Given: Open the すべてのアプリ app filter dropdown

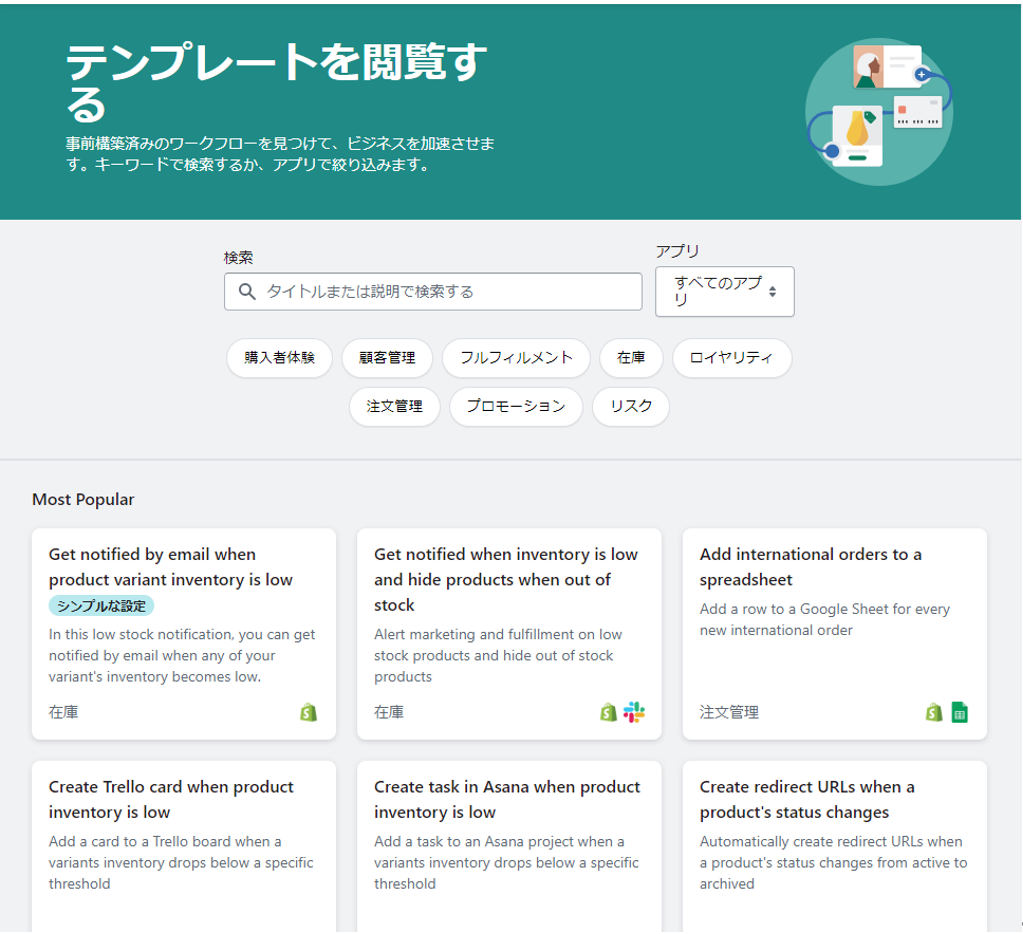Looking at the screenshot, I should click(724, 292).
